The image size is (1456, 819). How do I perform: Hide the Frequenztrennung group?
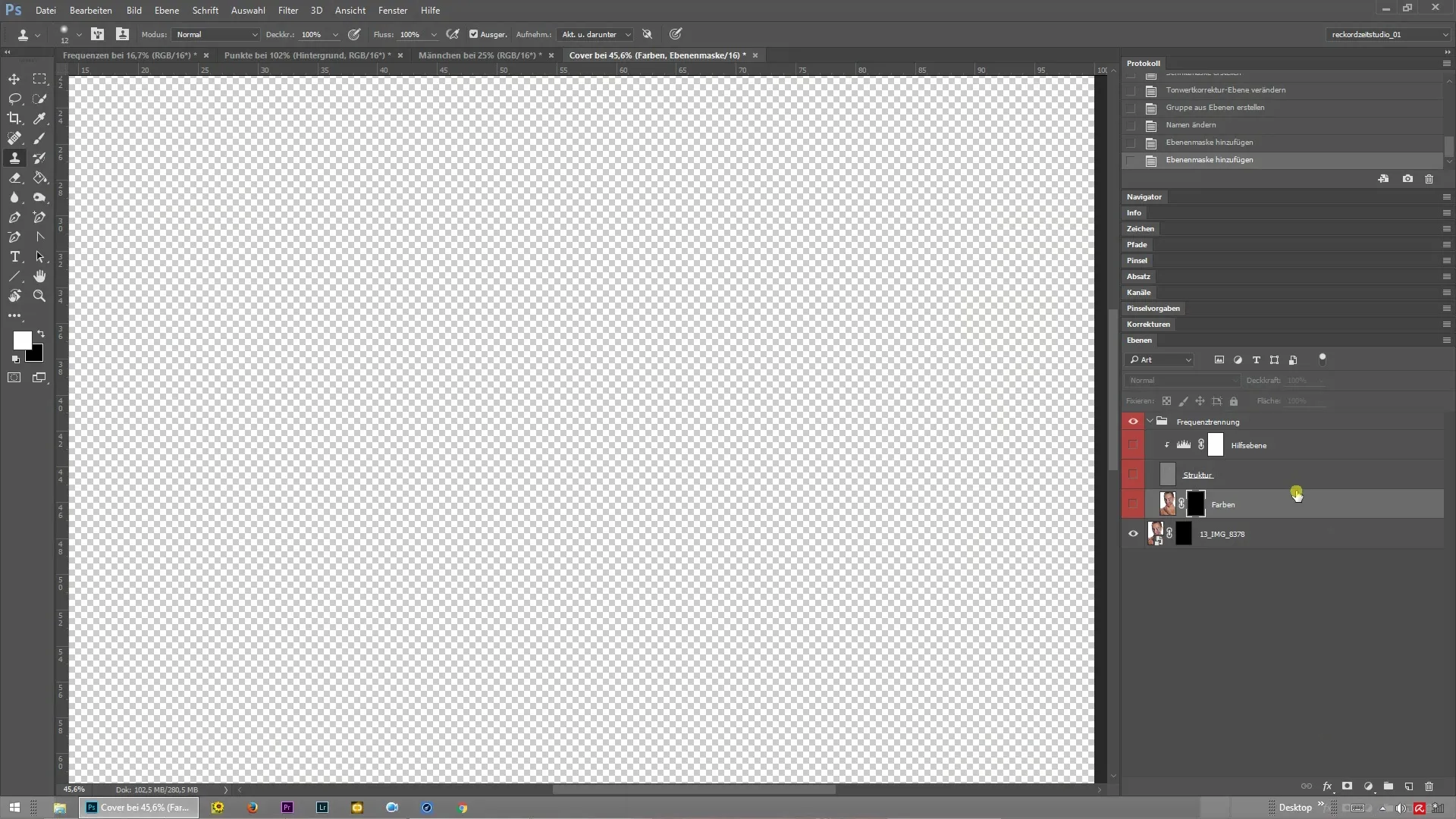1133,422
